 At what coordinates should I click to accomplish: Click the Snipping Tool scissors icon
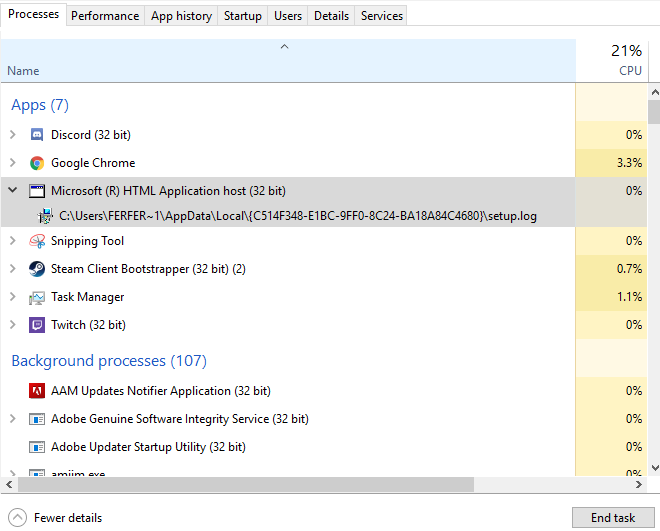(37, 241)
